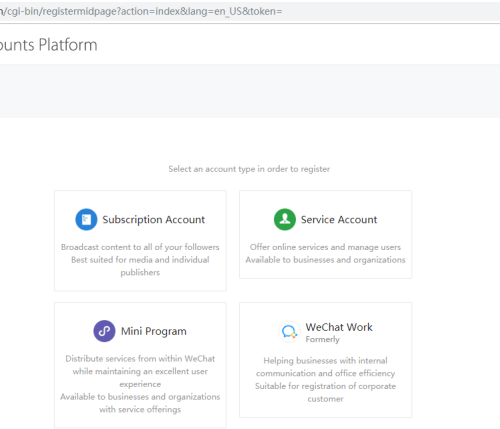Click the Platform page header title

point(49,45)
